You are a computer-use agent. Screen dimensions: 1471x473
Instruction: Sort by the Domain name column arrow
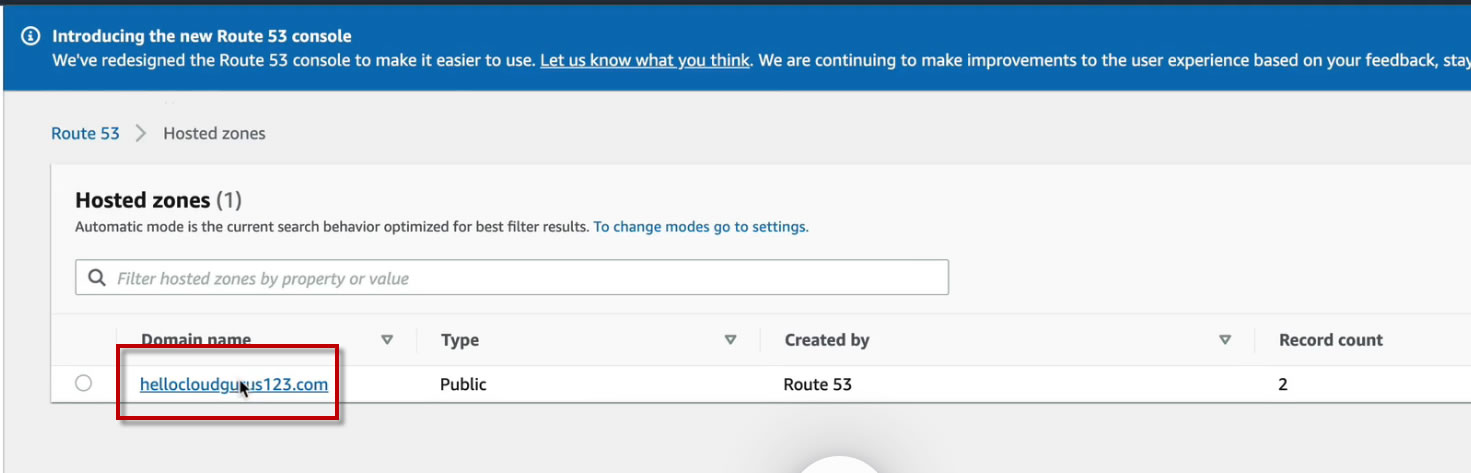point(387,340)
